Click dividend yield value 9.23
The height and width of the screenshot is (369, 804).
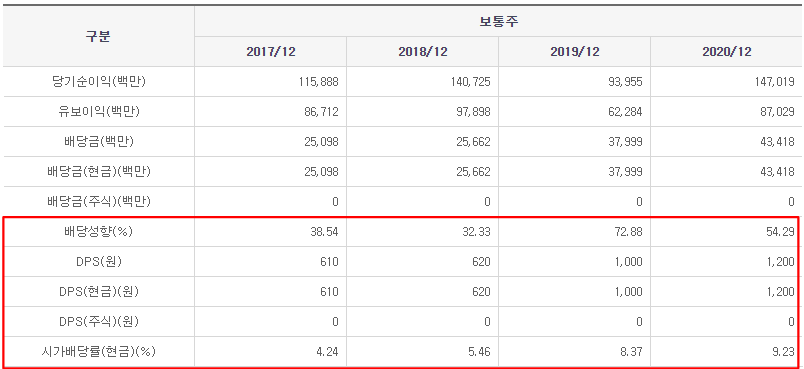pos(784,352)
